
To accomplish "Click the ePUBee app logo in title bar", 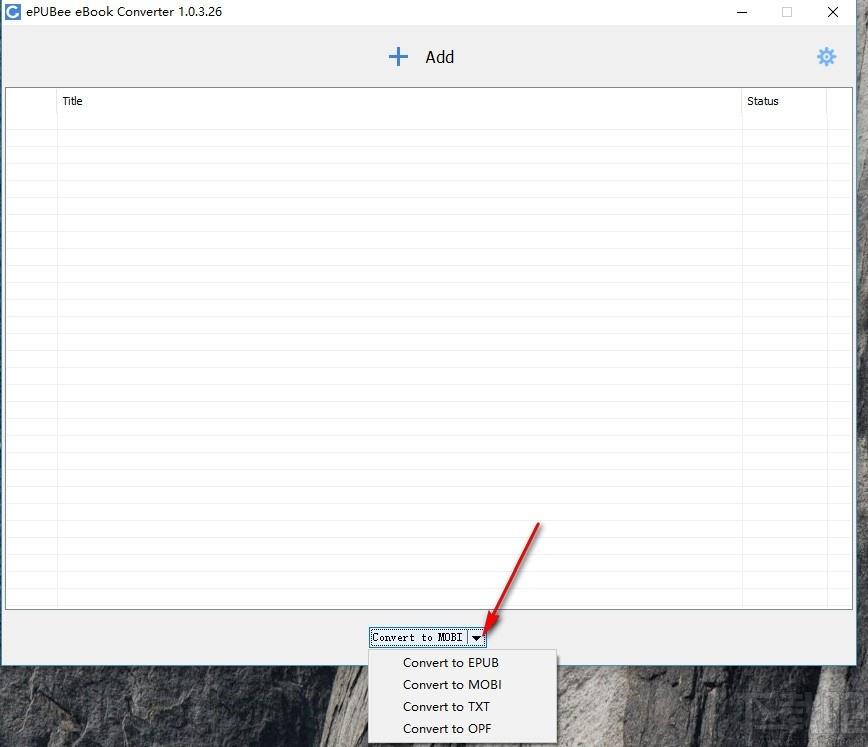I will click(12, 12).
